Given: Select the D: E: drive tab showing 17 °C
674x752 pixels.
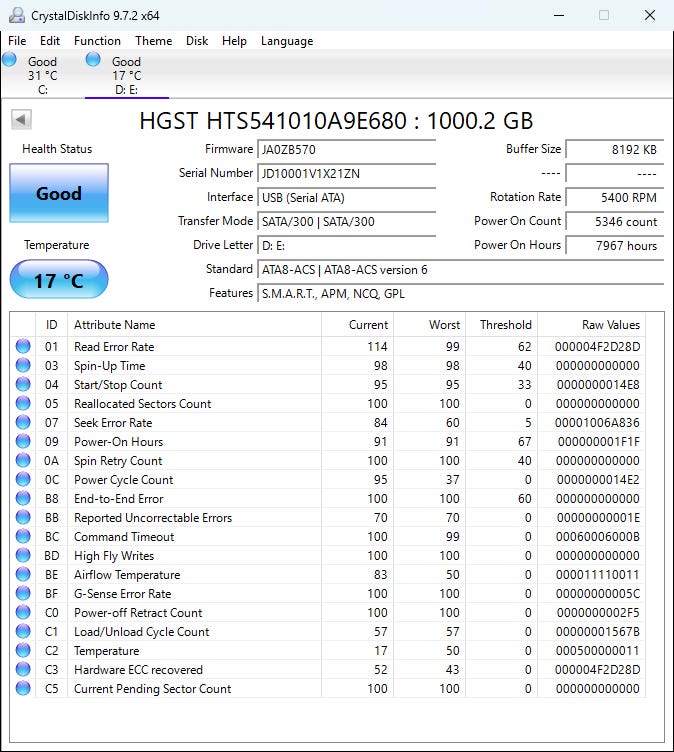Looking at the screenshot, I should (x=126, y=75).
